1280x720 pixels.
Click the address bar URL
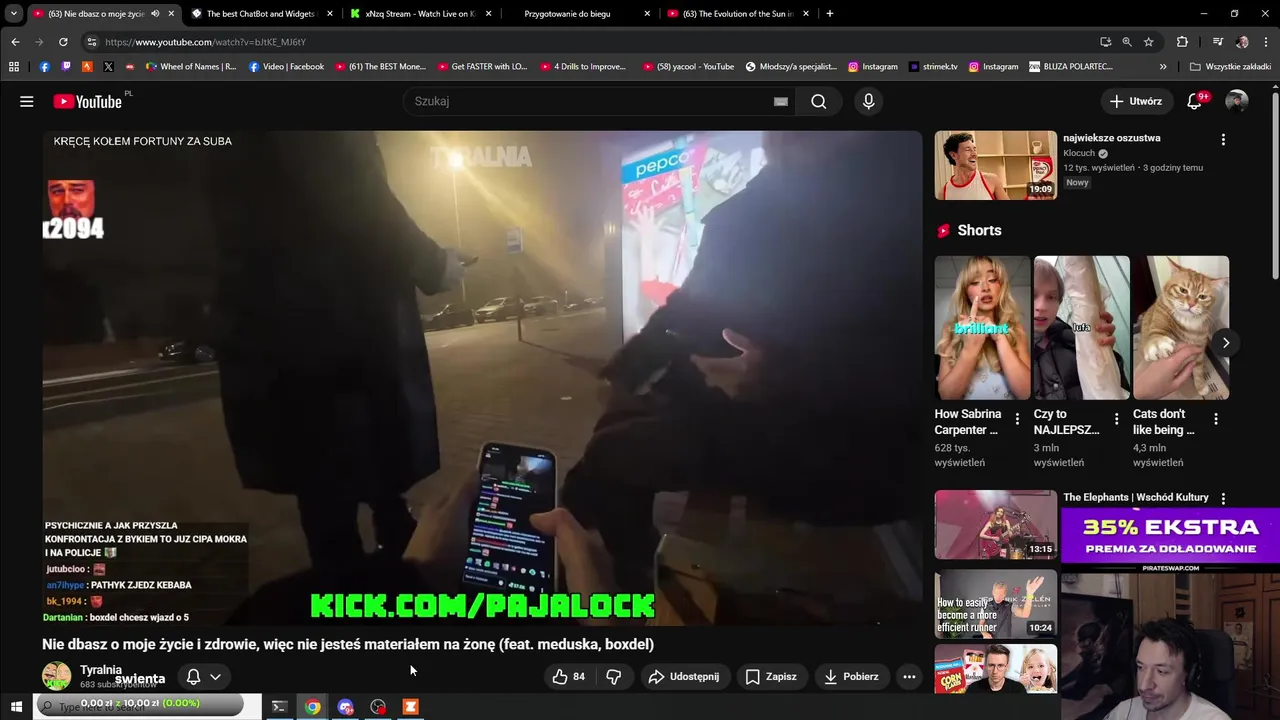(x=205, y=42)
